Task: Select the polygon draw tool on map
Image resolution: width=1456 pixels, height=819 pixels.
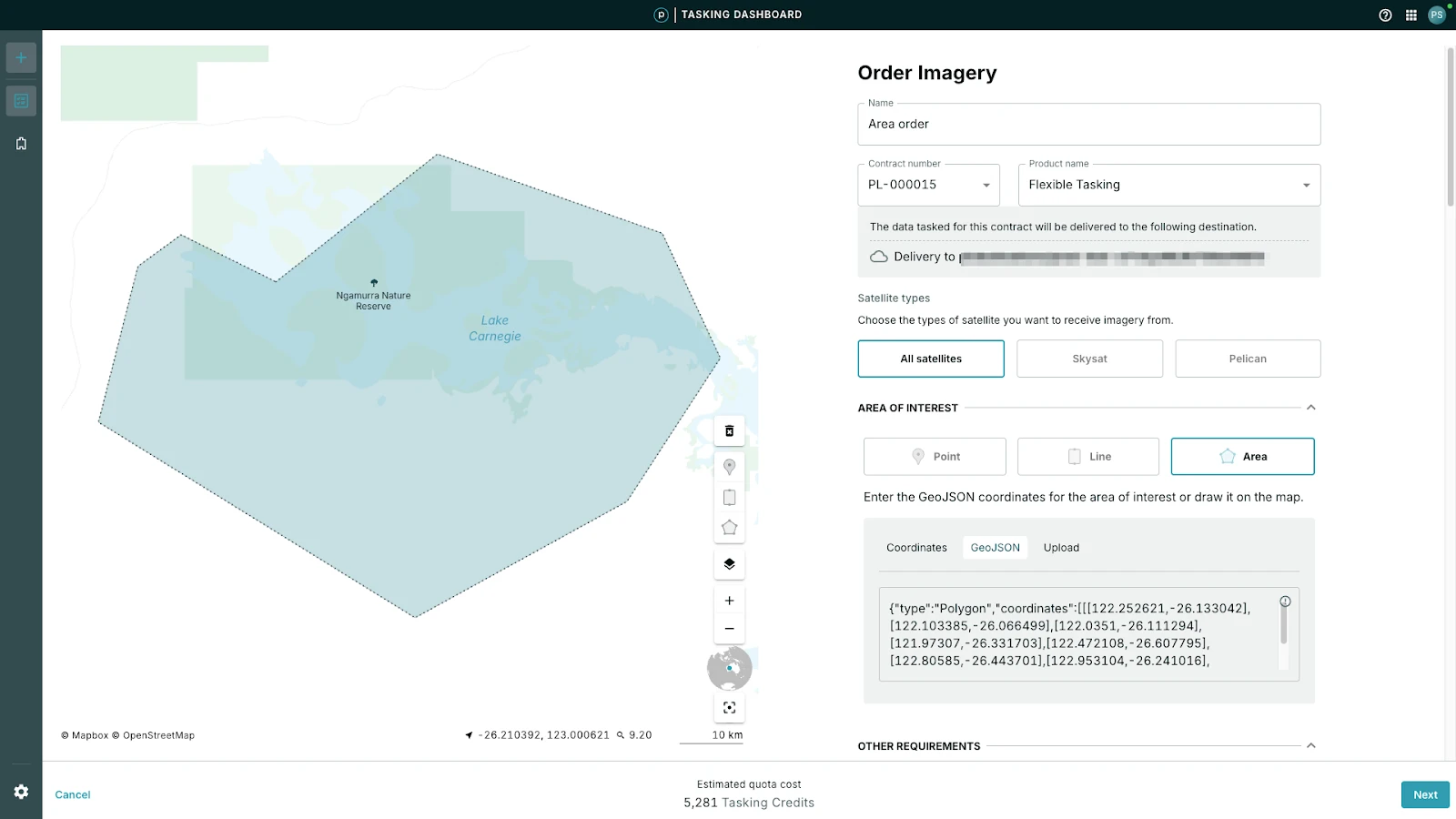Action: click(729, 528)
